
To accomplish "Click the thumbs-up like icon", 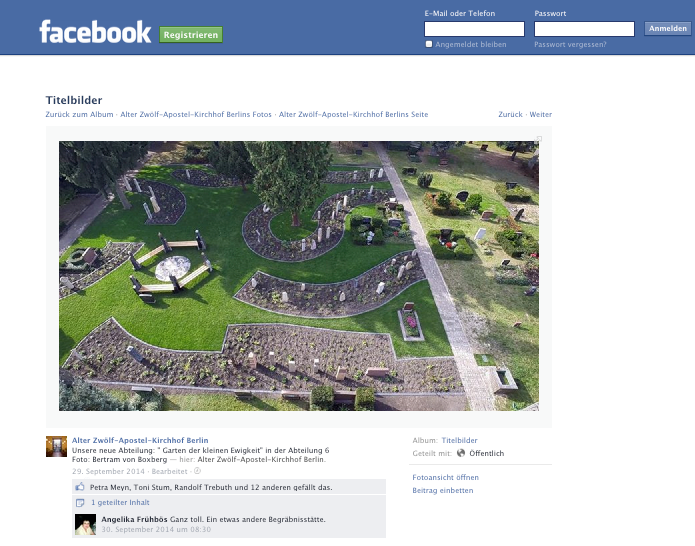I will [x=80, y=487].
